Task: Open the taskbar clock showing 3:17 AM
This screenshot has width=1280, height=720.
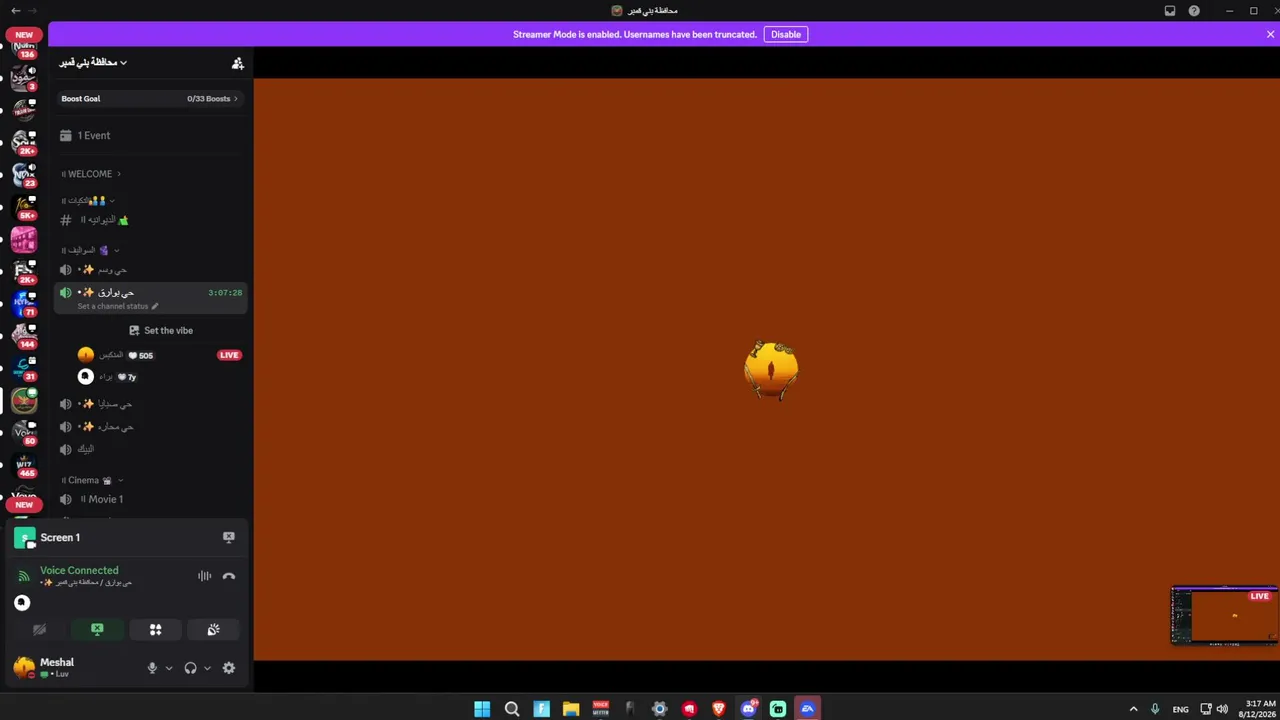Action: coord(1260,709)
